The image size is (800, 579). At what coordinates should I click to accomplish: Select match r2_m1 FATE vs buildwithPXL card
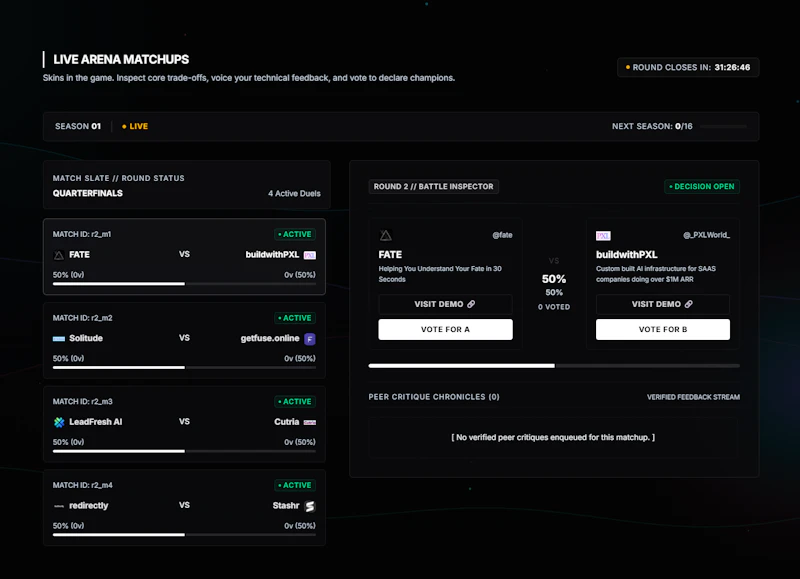click(184, 257)
